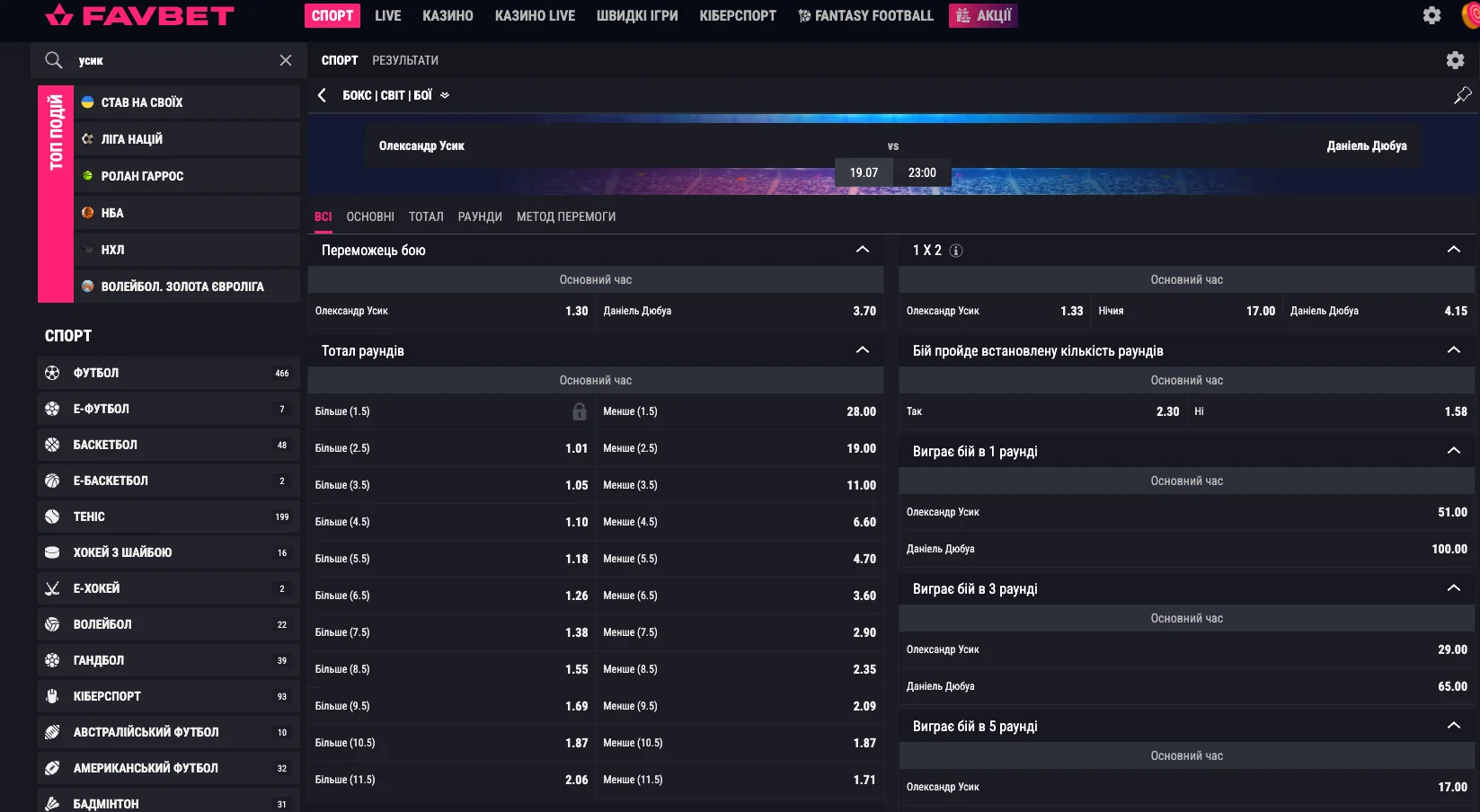The height and width of the screenshot is (812, 1480).
Task: Select the Е-Баскетбол sport icon
Action: point(52,481)
